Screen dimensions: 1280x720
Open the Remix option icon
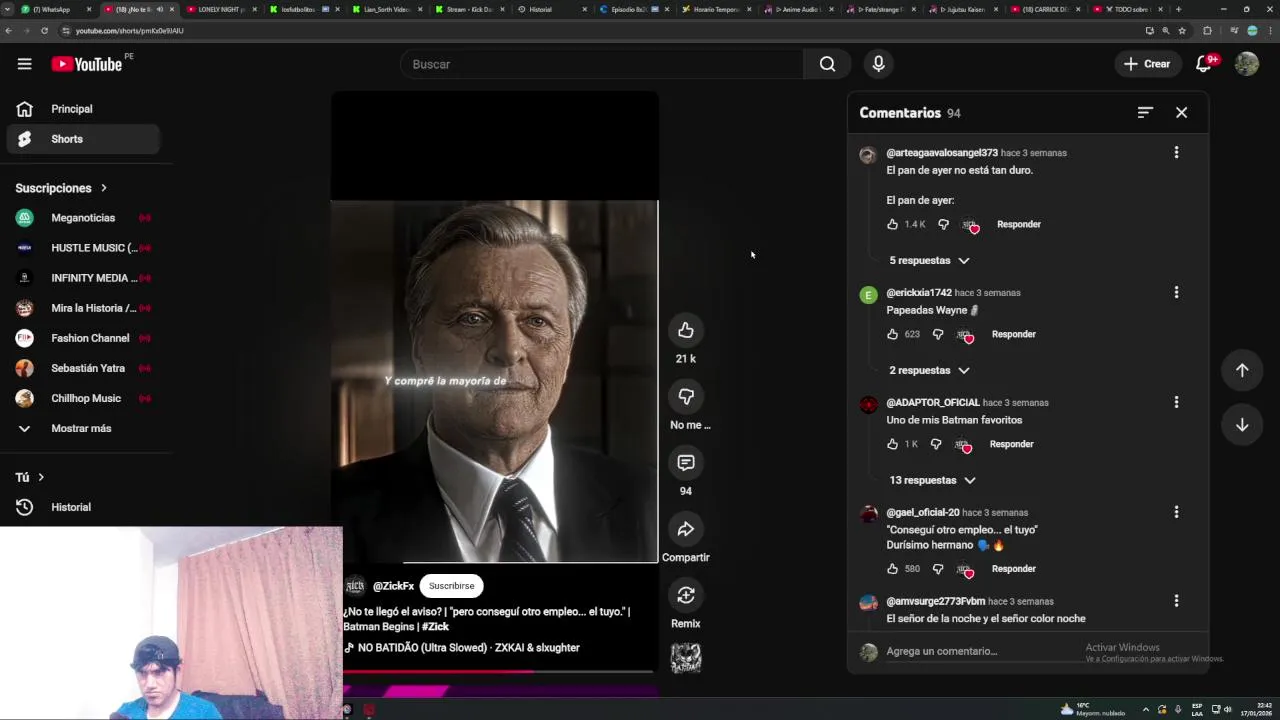[x=685, y=595]
